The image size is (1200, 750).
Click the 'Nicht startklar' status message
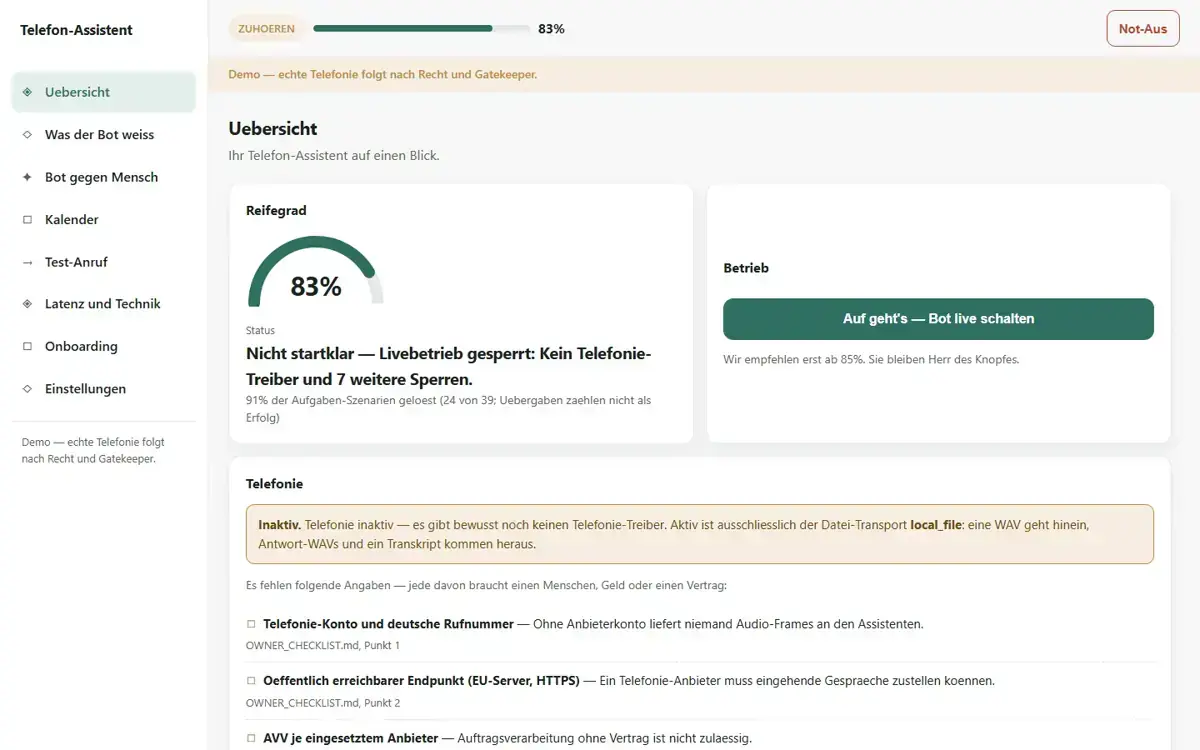[449, 367]
